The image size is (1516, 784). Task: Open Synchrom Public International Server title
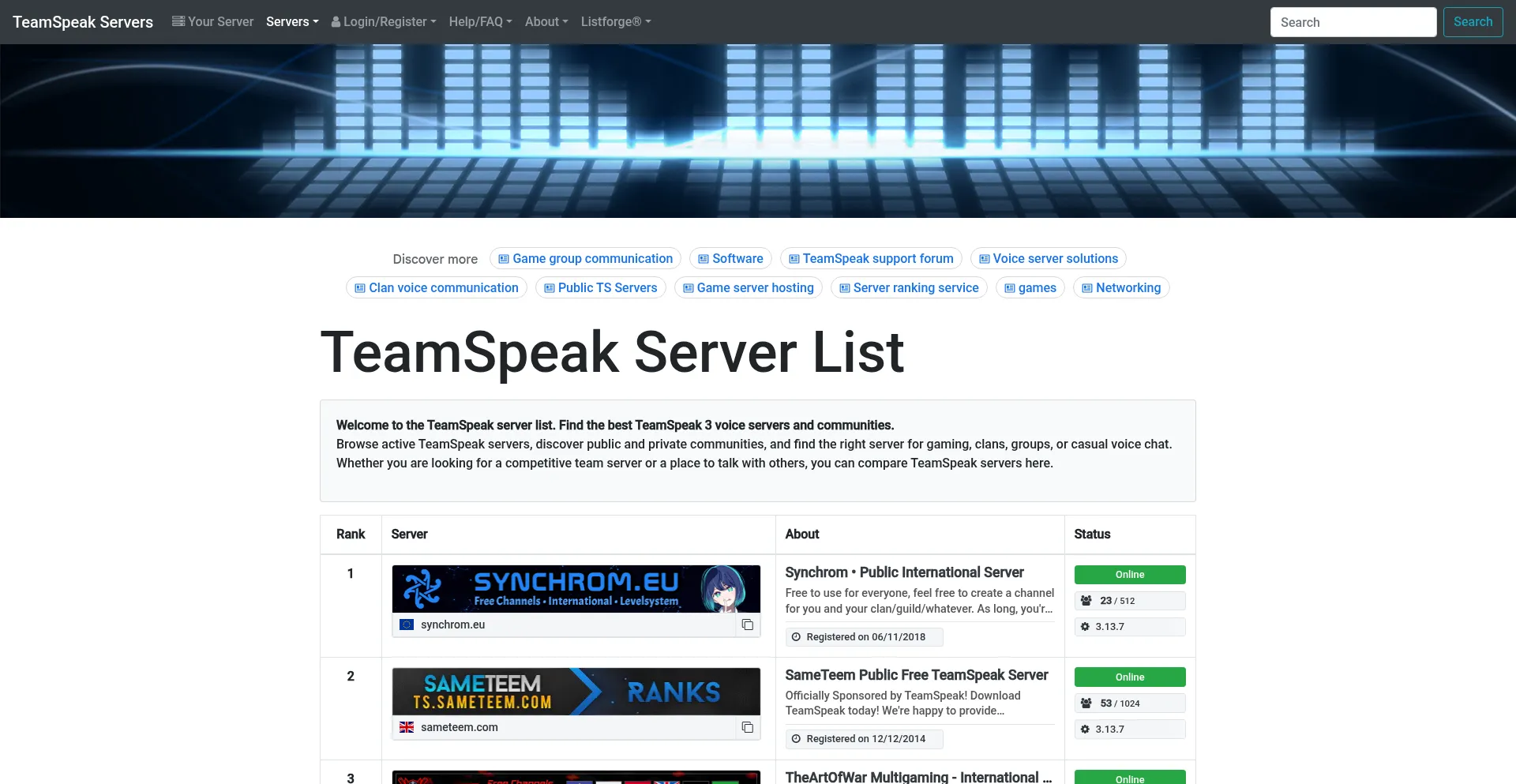(904, 572)
